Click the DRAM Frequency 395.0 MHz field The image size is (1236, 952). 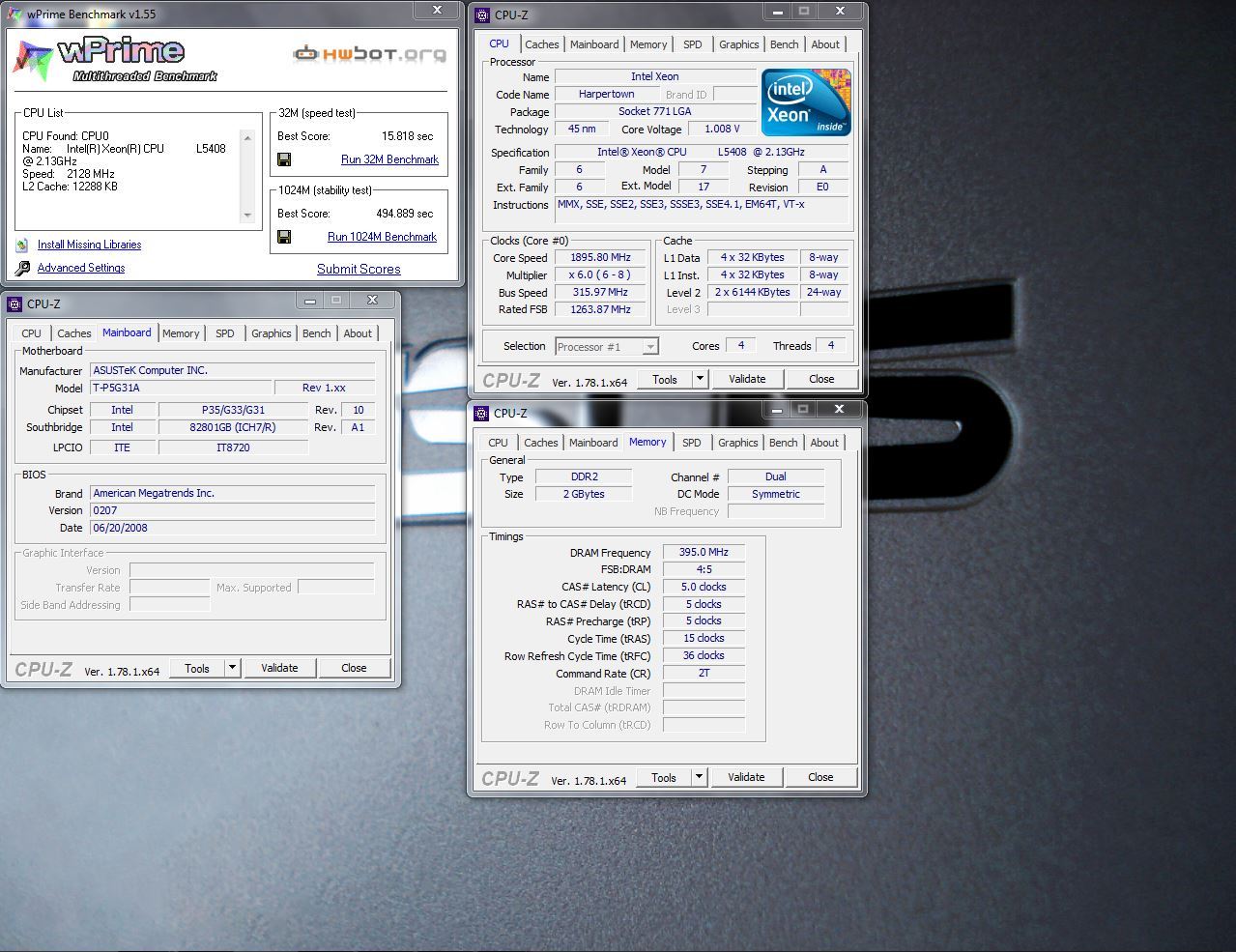(704, 553)
